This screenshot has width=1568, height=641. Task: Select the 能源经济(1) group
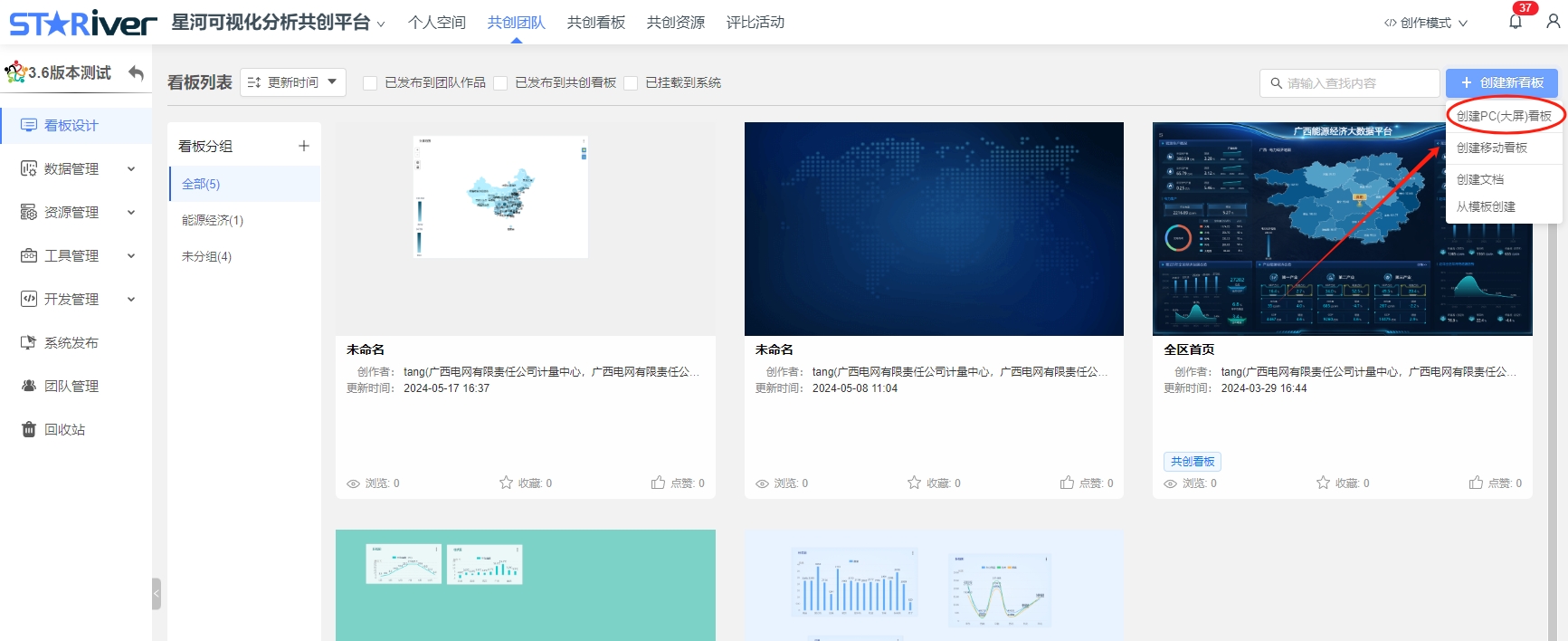click(213, 220)
